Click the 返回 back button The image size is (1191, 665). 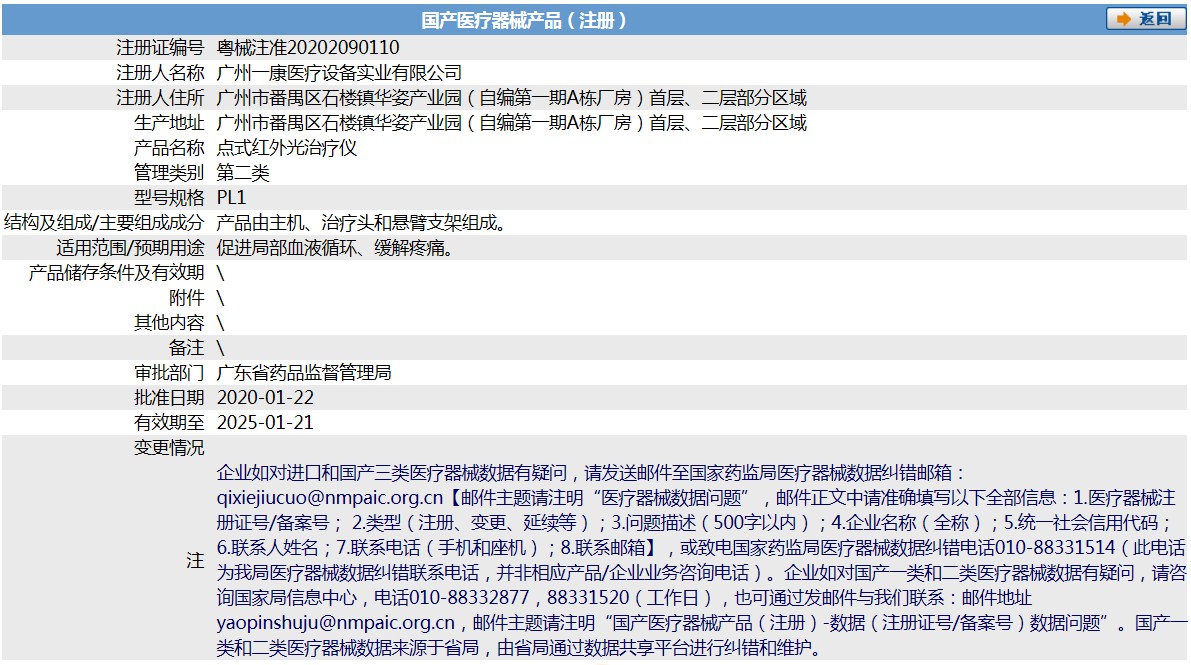(1145, 19)
